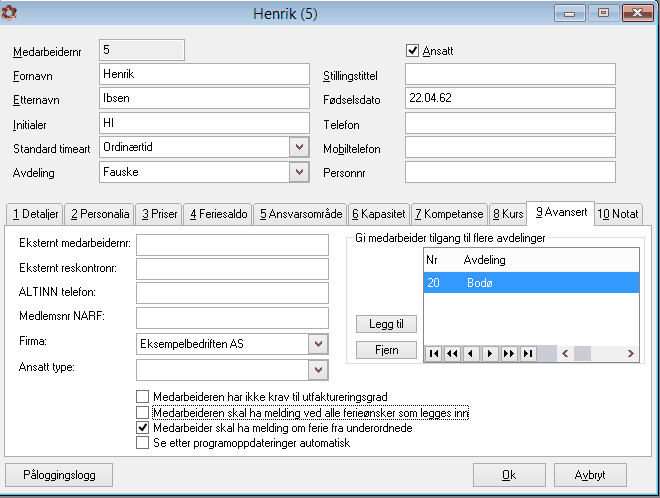660x498 pixels.
Task: Open the 4 Feriesaldo tab
Action: [218, 214]
